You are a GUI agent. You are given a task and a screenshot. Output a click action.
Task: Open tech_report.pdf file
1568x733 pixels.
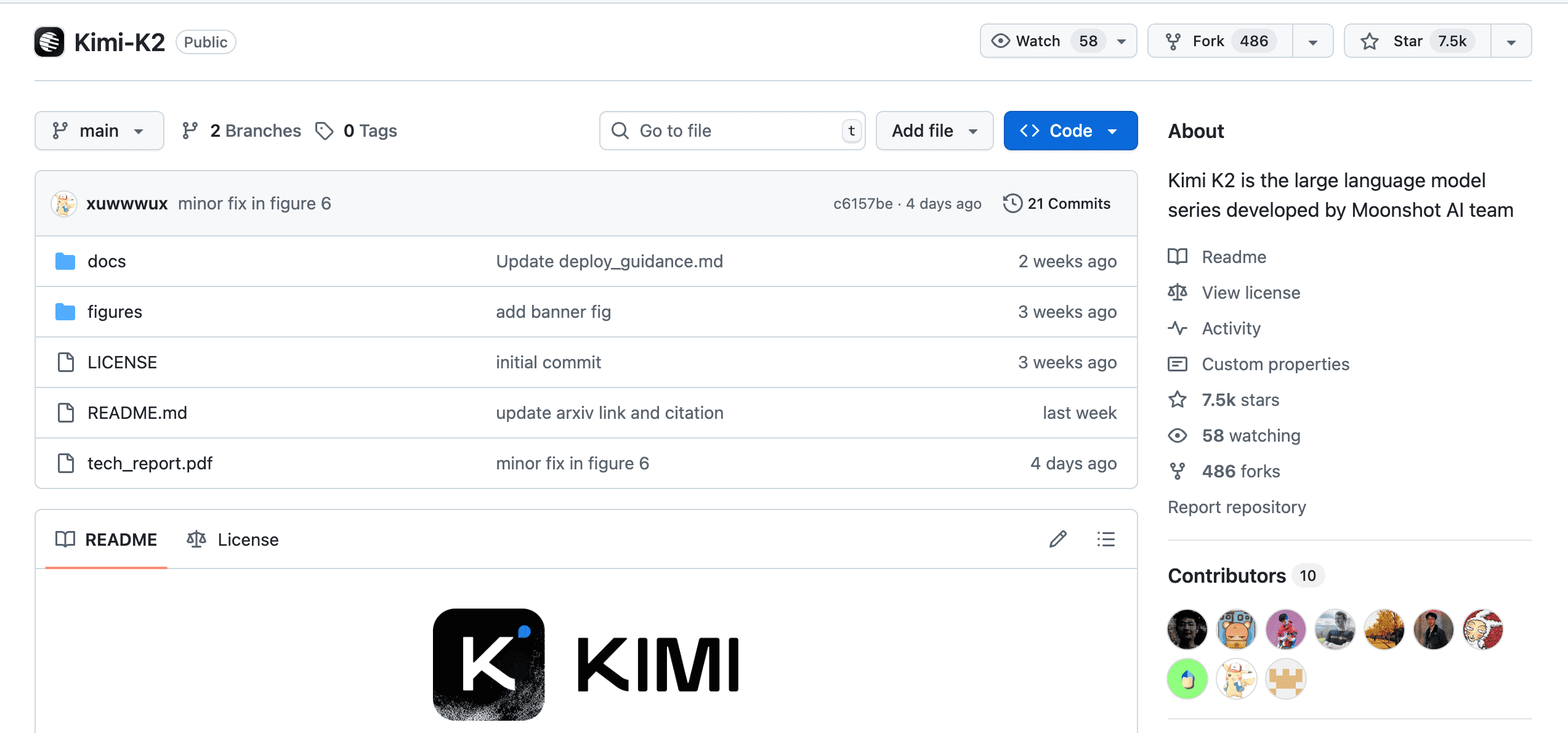click(150, 463)
